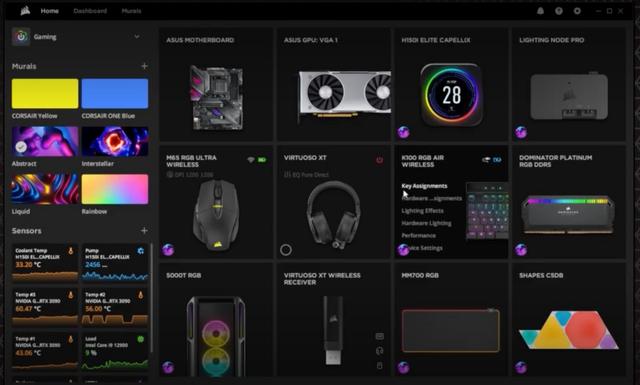Image resolution: width=640 pixels, height=385 pixels.
Task: Click the K100 Air wireless connection icon
Action: (x=486, y=160)
